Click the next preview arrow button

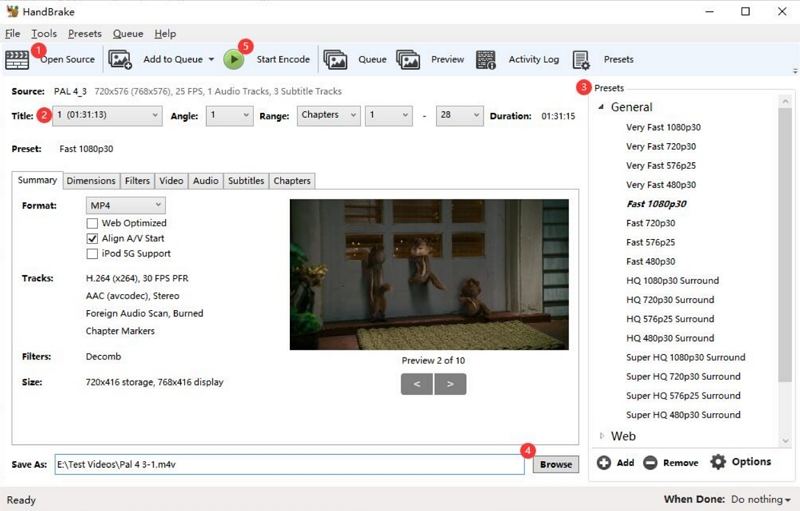click(x=451, y=383)
